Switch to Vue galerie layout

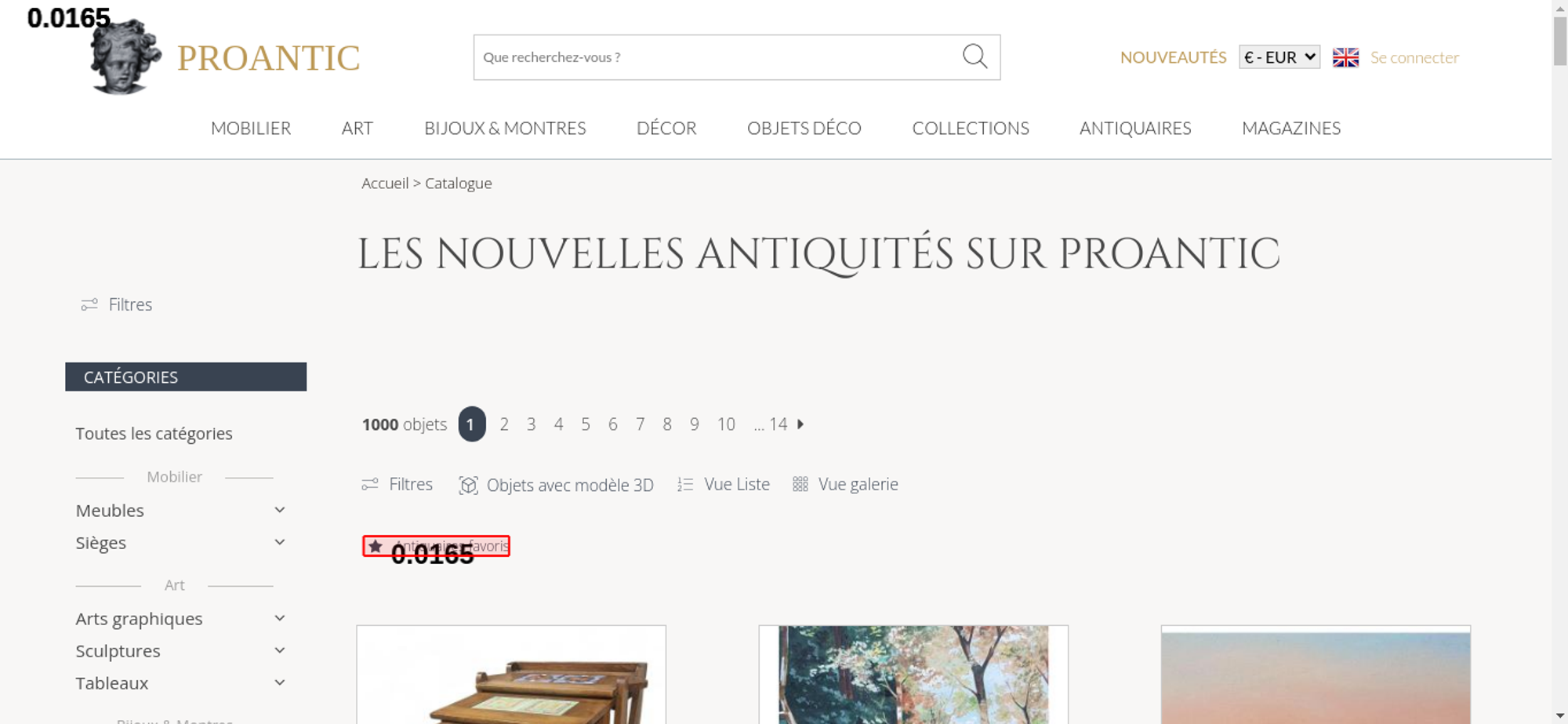pos(845,485)
